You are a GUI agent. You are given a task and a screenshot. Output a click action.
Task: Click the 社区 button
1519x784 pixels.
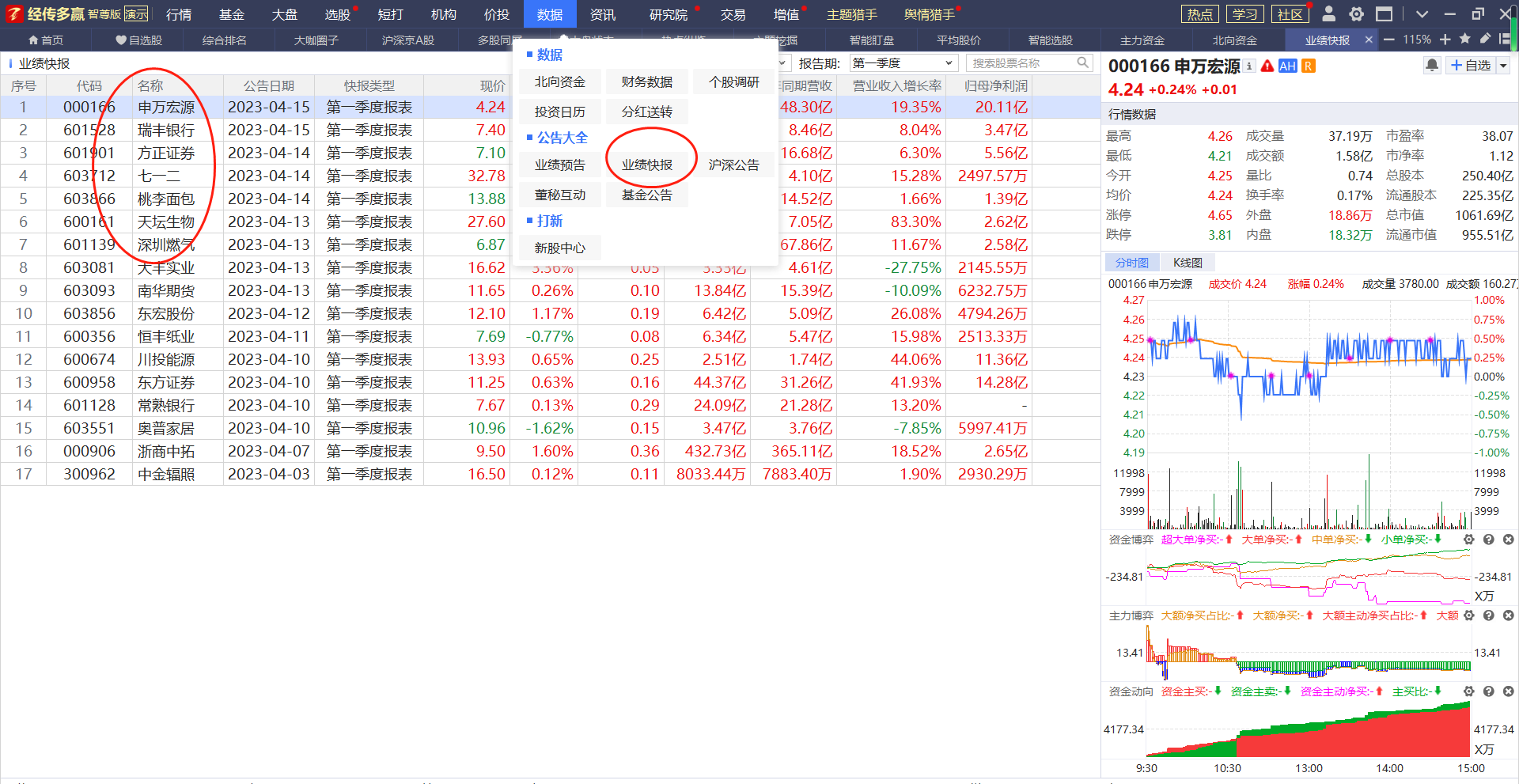tap(1290, 14)
